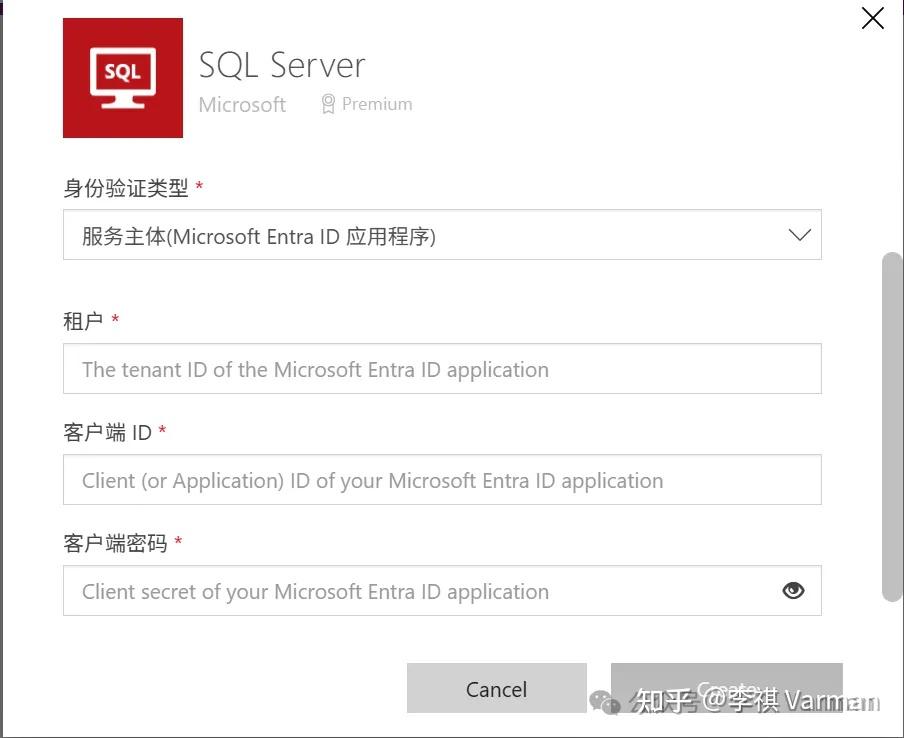Click the chevron on the authentication type dropdown

pos(798,235)
